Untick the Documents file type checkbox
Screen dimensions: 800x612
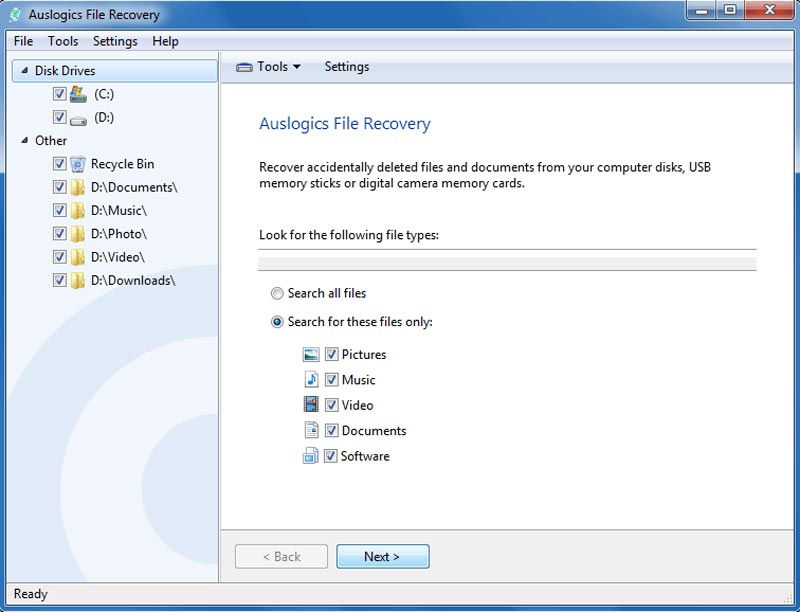[x=332, y=430]
